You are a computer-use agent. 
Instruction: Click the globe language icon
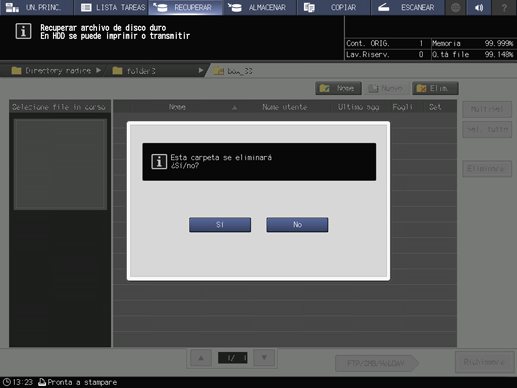(x=455, y=7)
